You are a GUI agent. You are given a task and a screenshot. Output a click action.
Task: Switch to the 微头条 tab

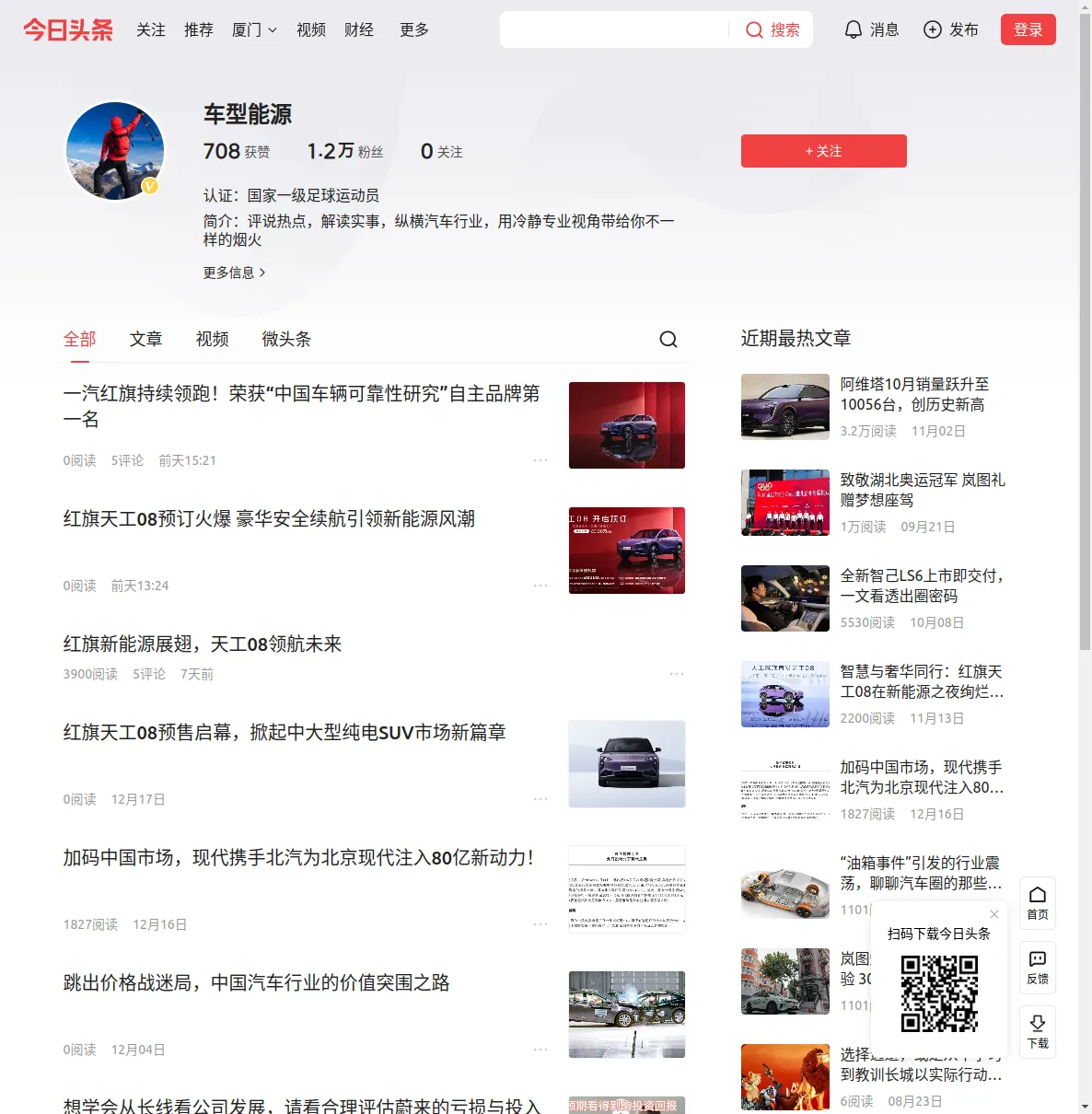286,339
